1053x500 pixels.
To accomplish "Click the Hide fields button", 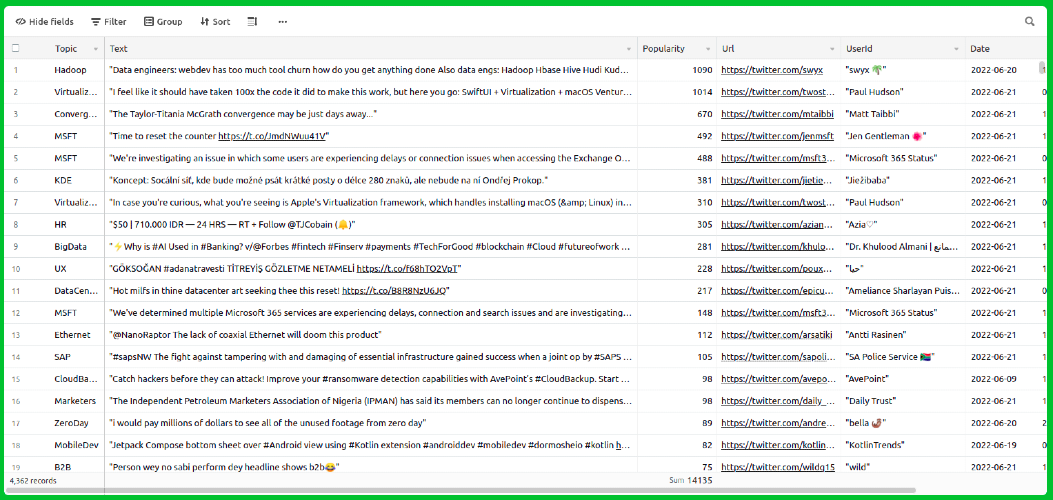I will pyautogui.click(x=44, y=21).
